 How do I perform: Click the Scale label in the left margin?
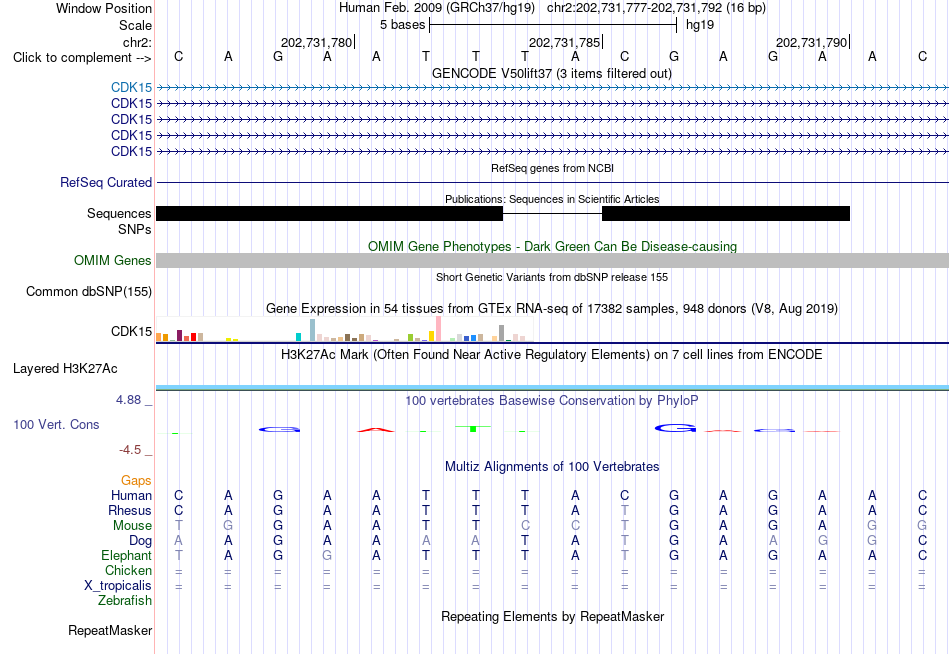(135, 25)
